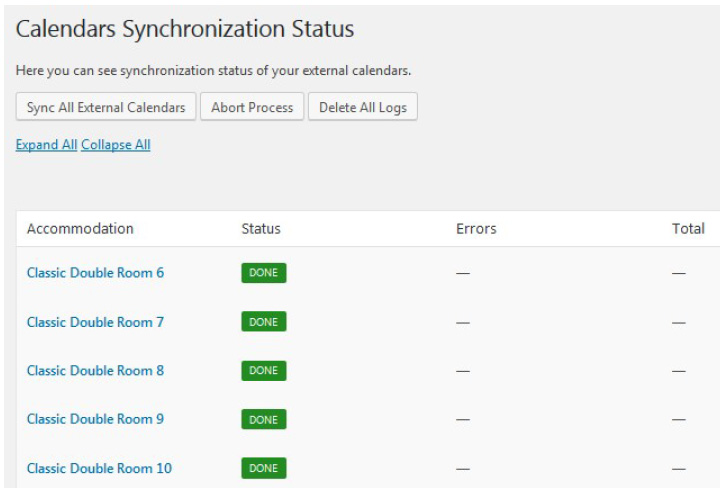Click the DONE badge for Room 10
The height and width of the screenshot is (488, 724).
click(x=263, y=468)
